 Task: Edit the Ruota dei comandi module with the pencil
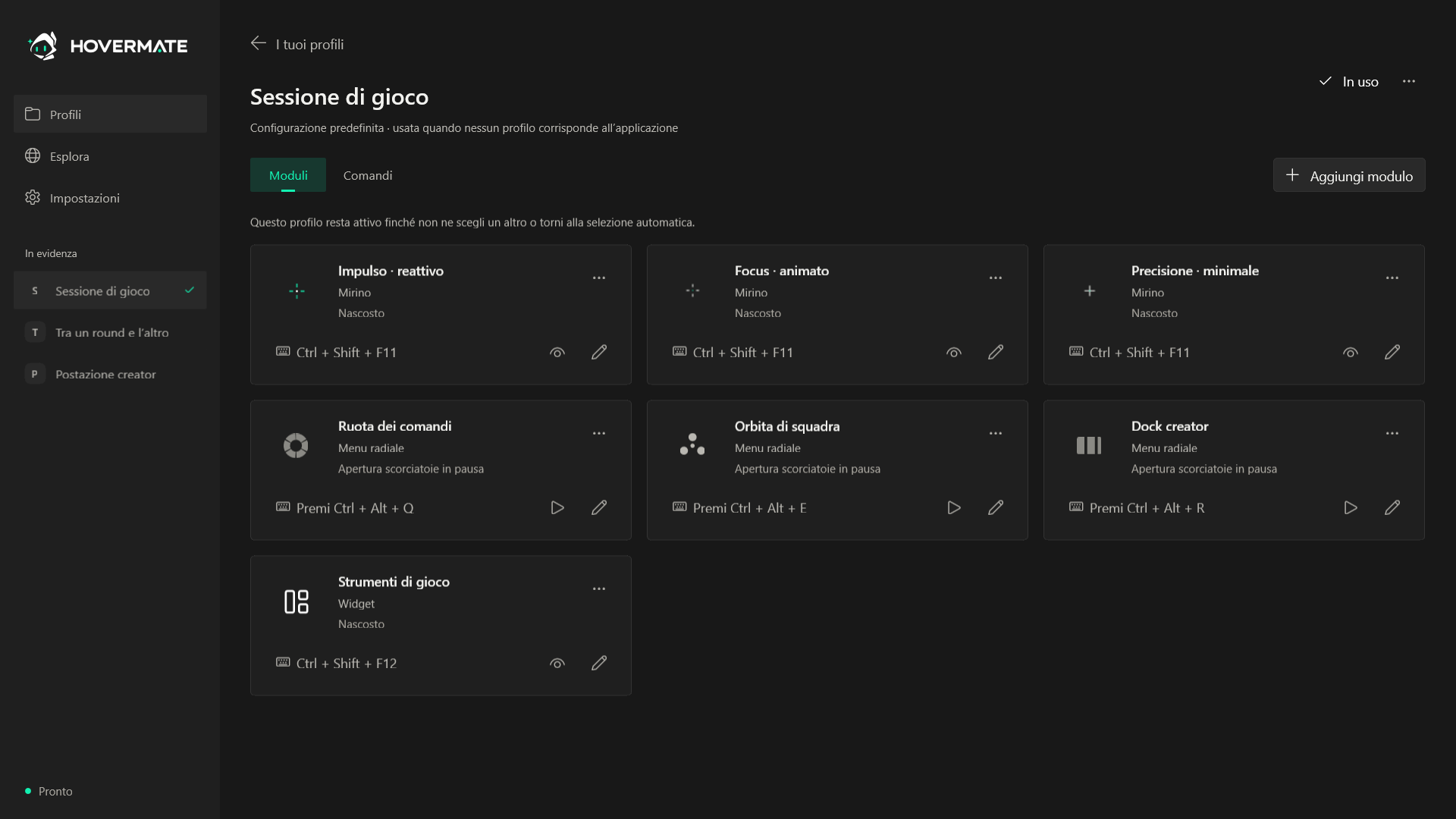pos(599,507)
